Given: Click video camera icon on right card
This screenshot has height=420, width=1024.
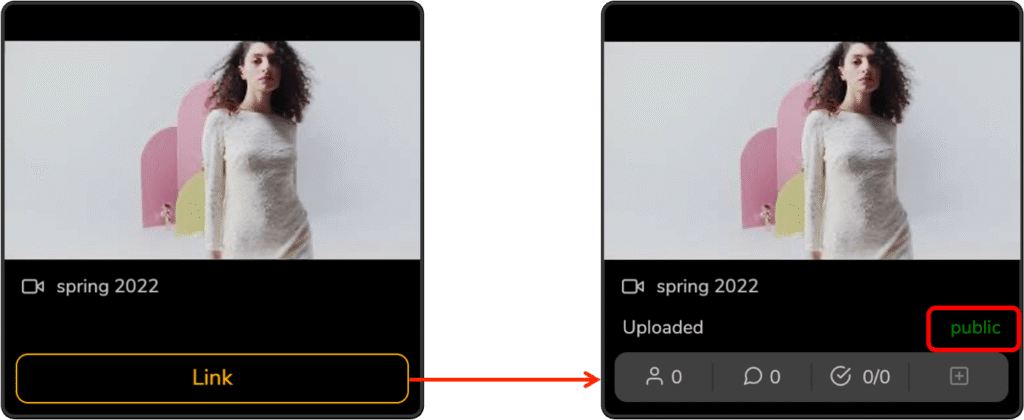Looking at the screenshot, I should pyautogui.click(x=633, y=287).
